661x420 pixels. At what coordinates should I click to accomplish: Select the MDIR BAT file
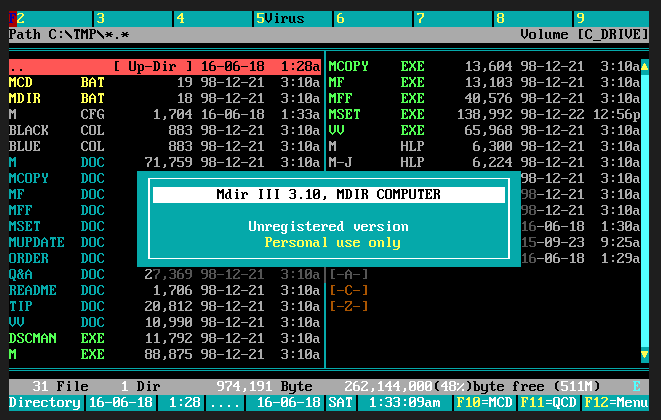coord(165,98)
